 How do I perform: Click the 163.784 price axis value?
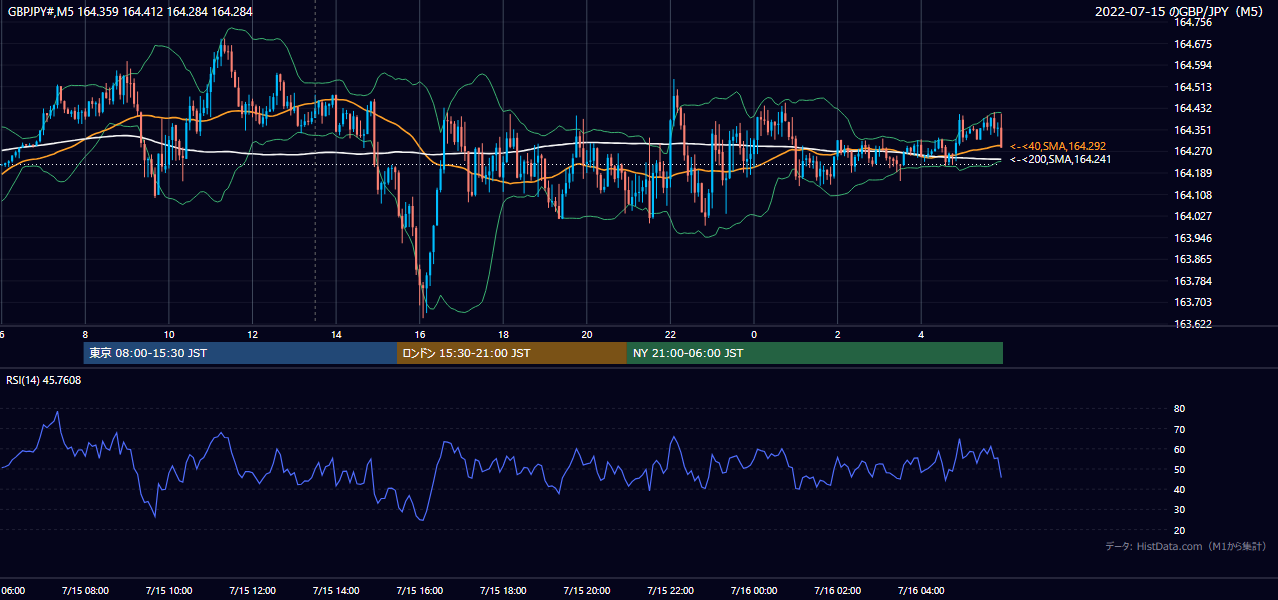click(1193, 281)
